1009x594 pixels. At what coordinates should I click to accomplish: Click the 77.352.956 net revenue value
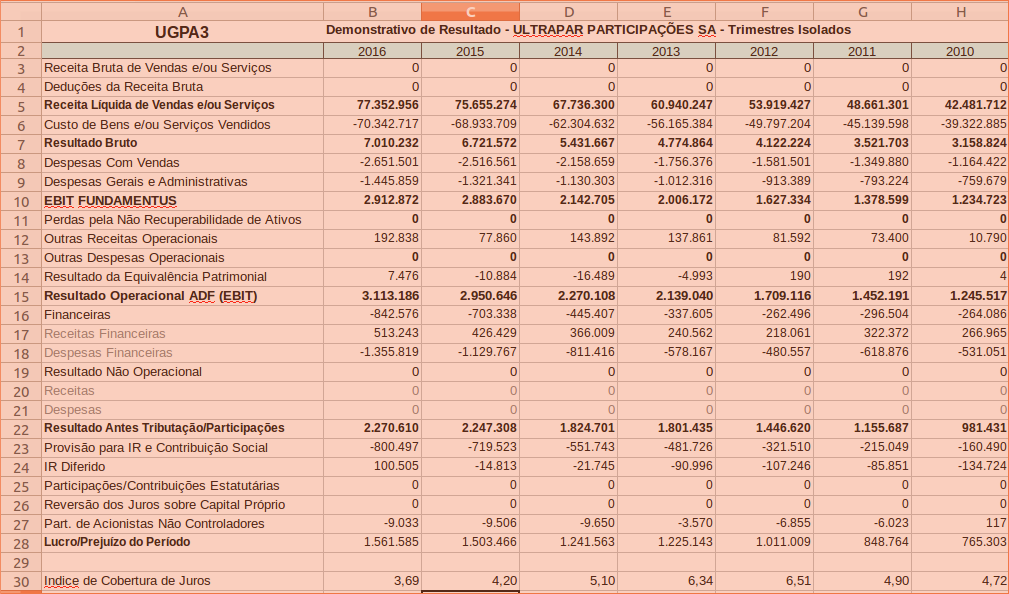388,105
